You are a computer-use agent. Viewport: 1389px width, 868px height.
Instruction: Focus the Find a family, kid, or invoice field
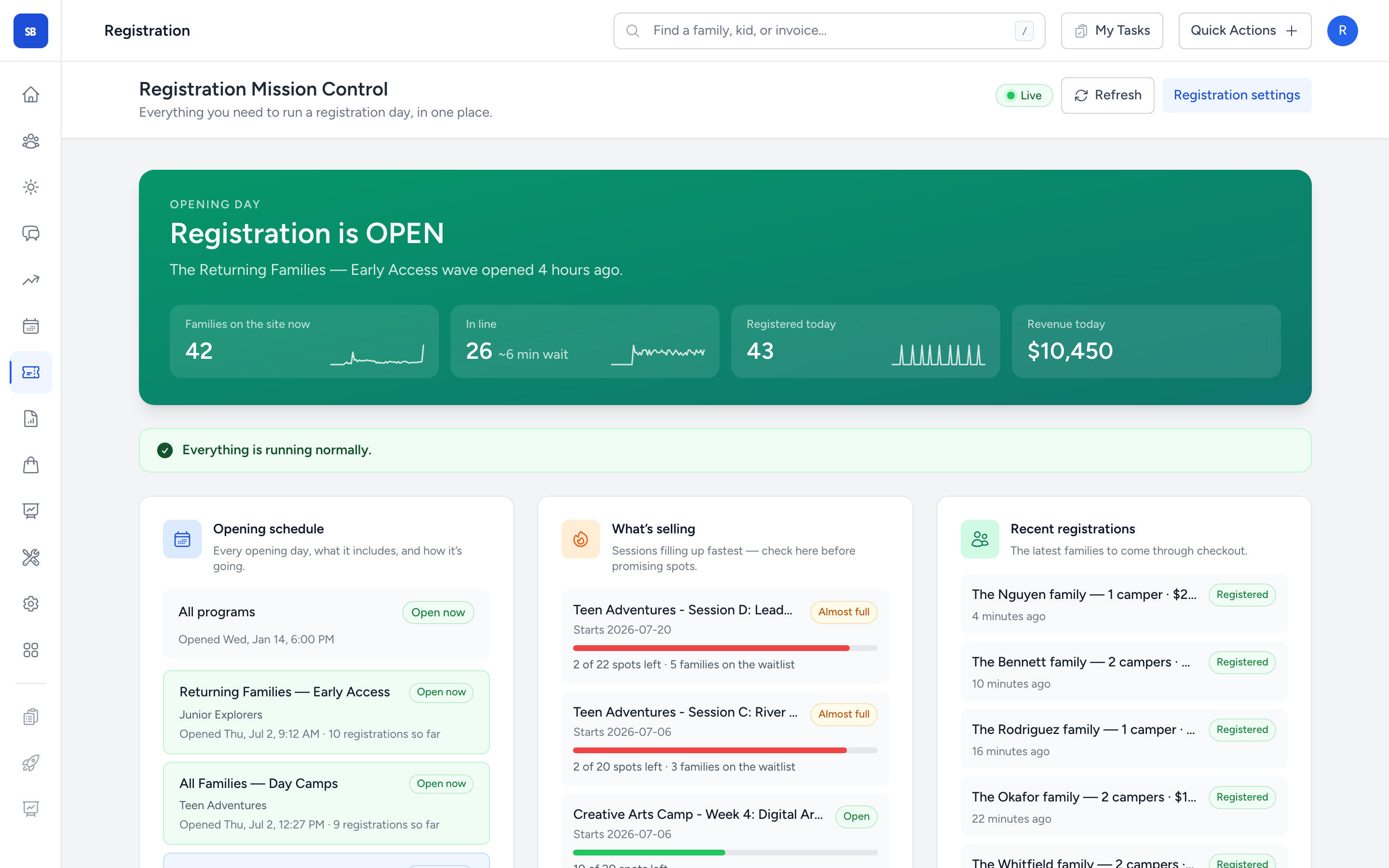tap(829, 31)
